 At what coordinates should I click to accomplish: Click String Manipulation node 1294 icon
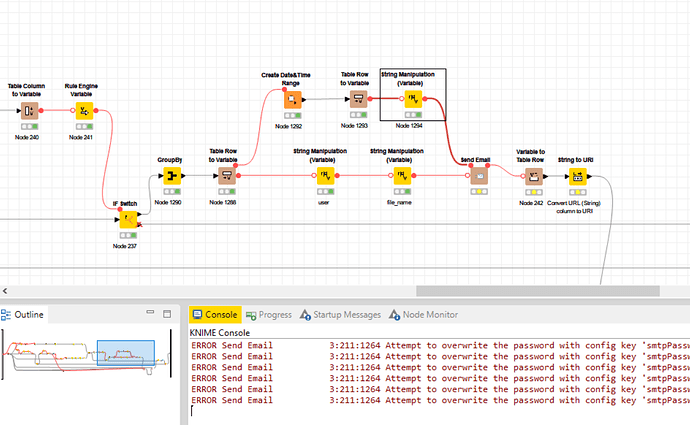pos(413,99)
